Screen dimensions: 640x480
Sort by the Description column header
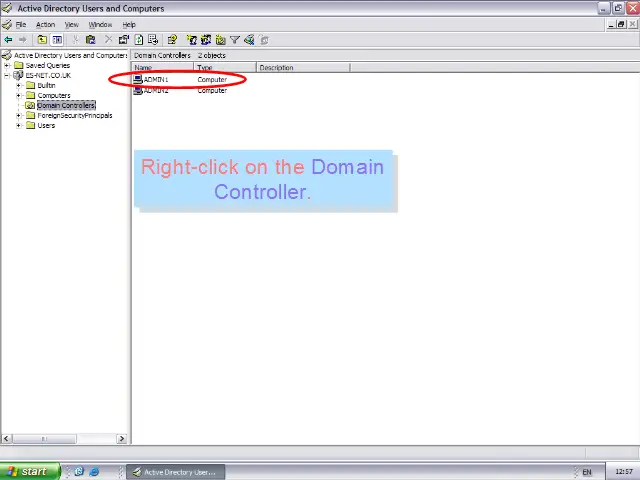pos(303,67)
